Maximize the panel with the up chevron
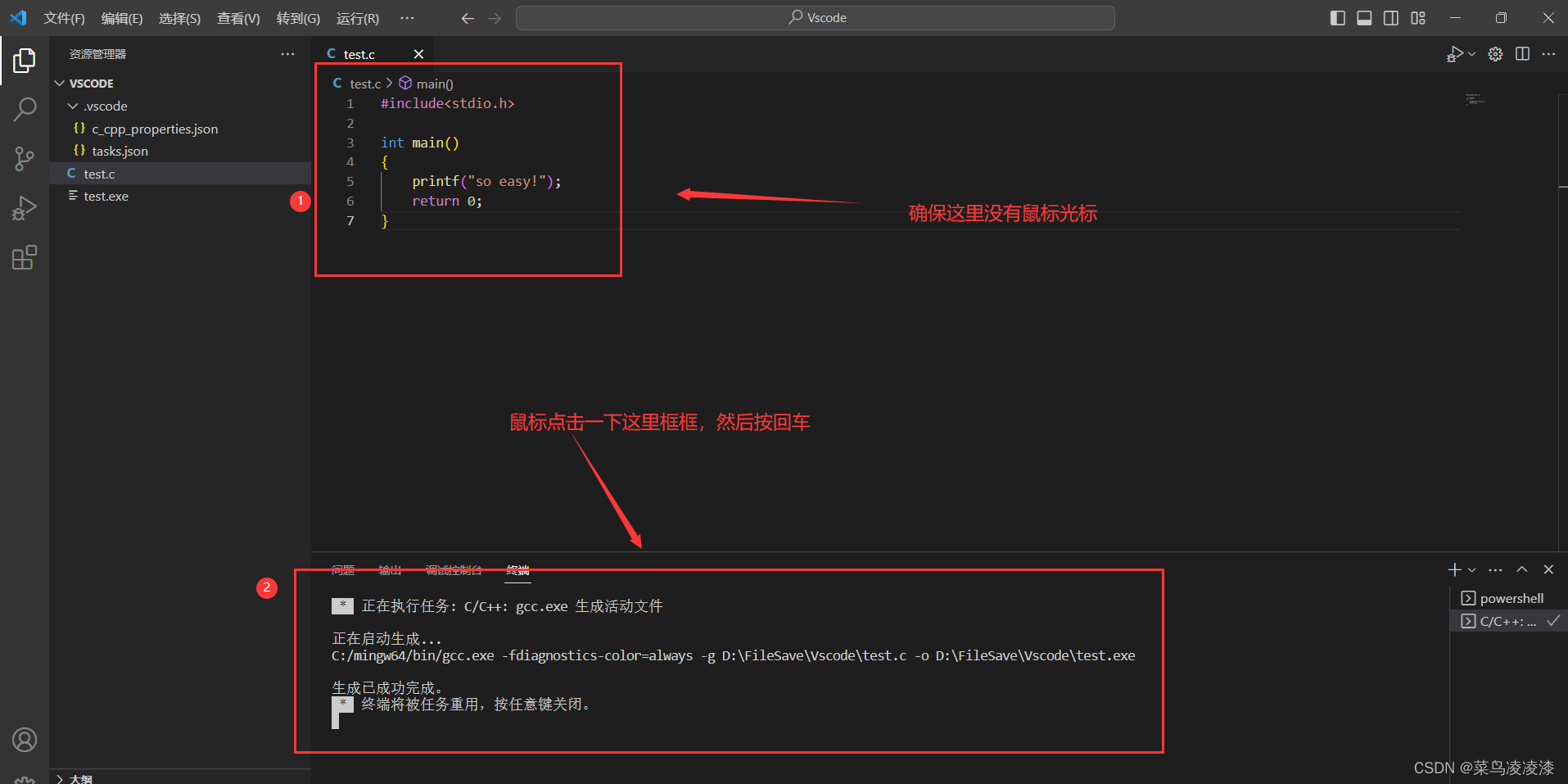Image resolution: width=1568 pixels, height=784 pixels. point(1522,569)
